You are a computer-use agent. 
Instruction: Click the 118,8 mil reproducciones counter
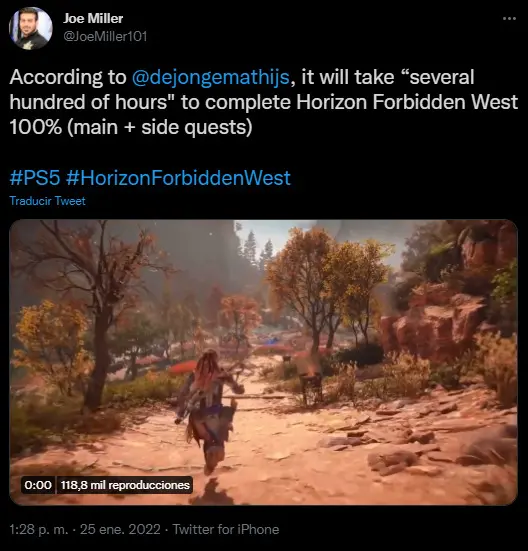pos(125,485)
